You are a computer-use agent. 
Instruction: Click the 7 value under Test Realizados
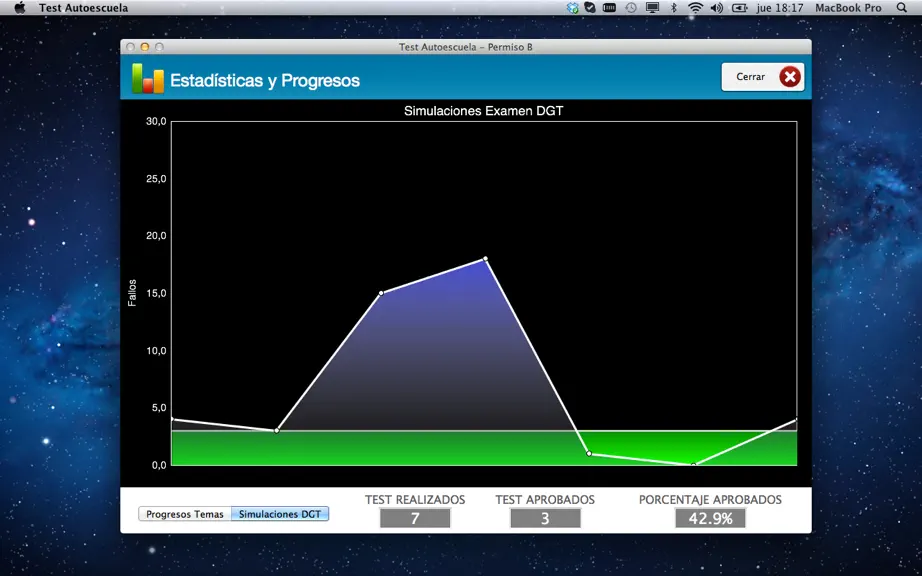(415, 518)
